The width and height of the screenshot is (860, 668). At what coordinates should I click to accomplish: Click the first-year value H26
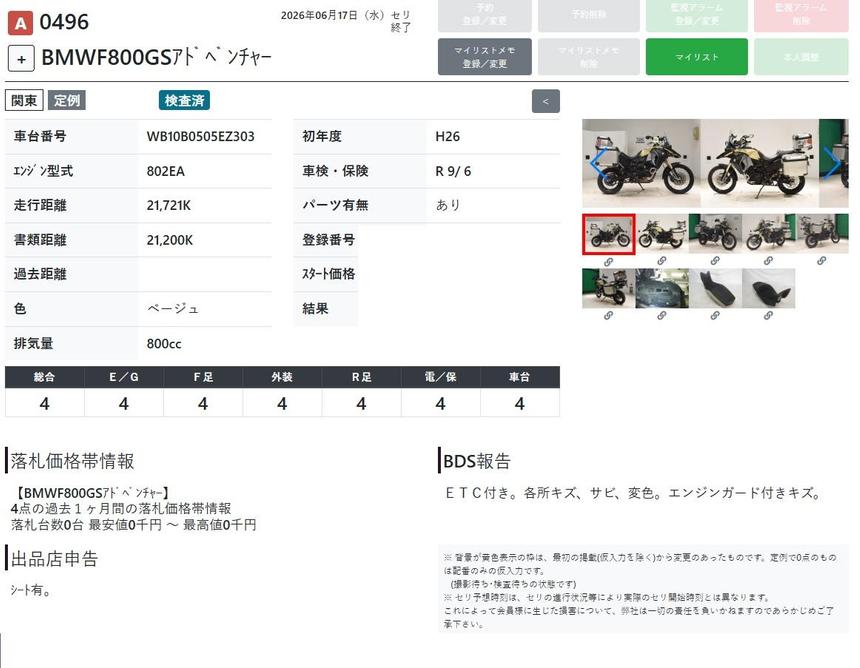448,137
